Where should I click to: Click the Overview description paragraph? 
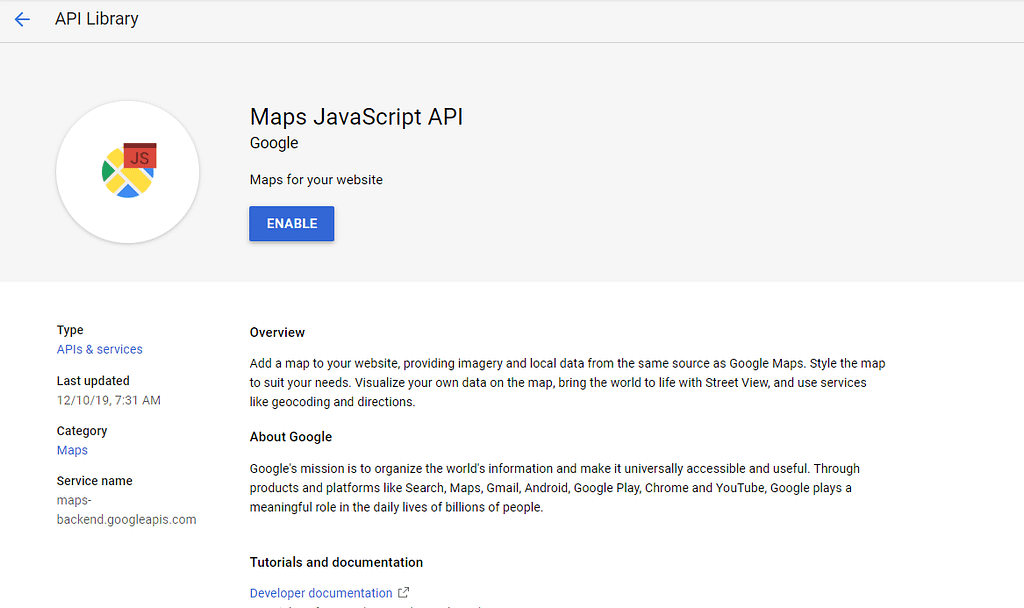pos(567,382)
